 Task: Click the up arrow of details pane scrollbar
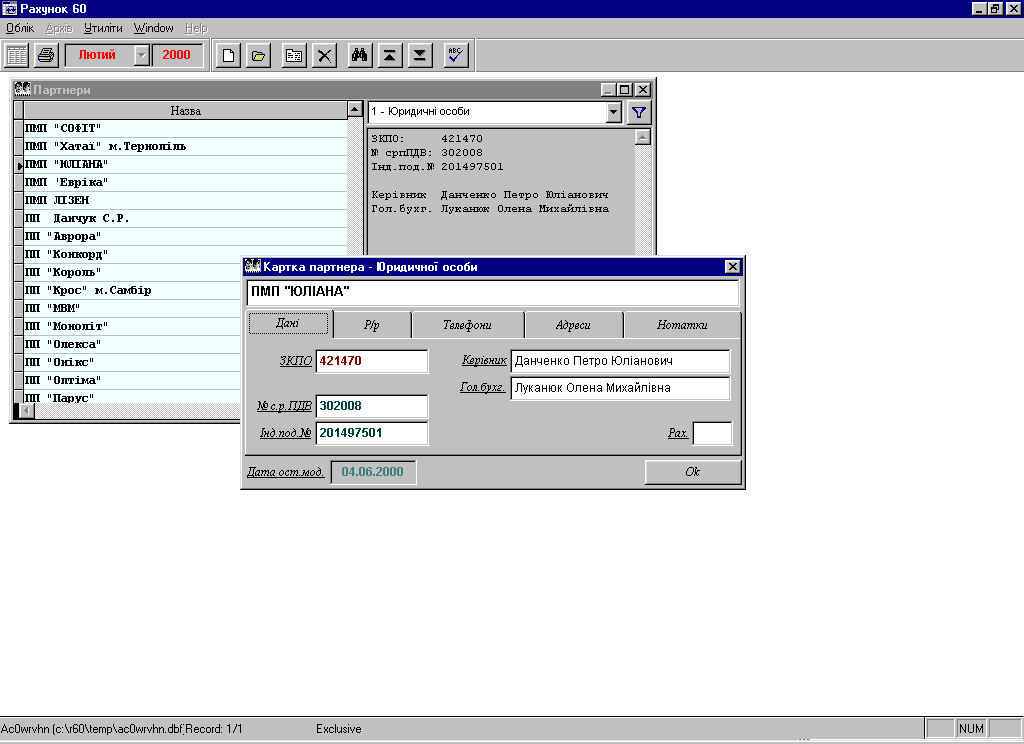pyautogui.click(x=643, y=137)
